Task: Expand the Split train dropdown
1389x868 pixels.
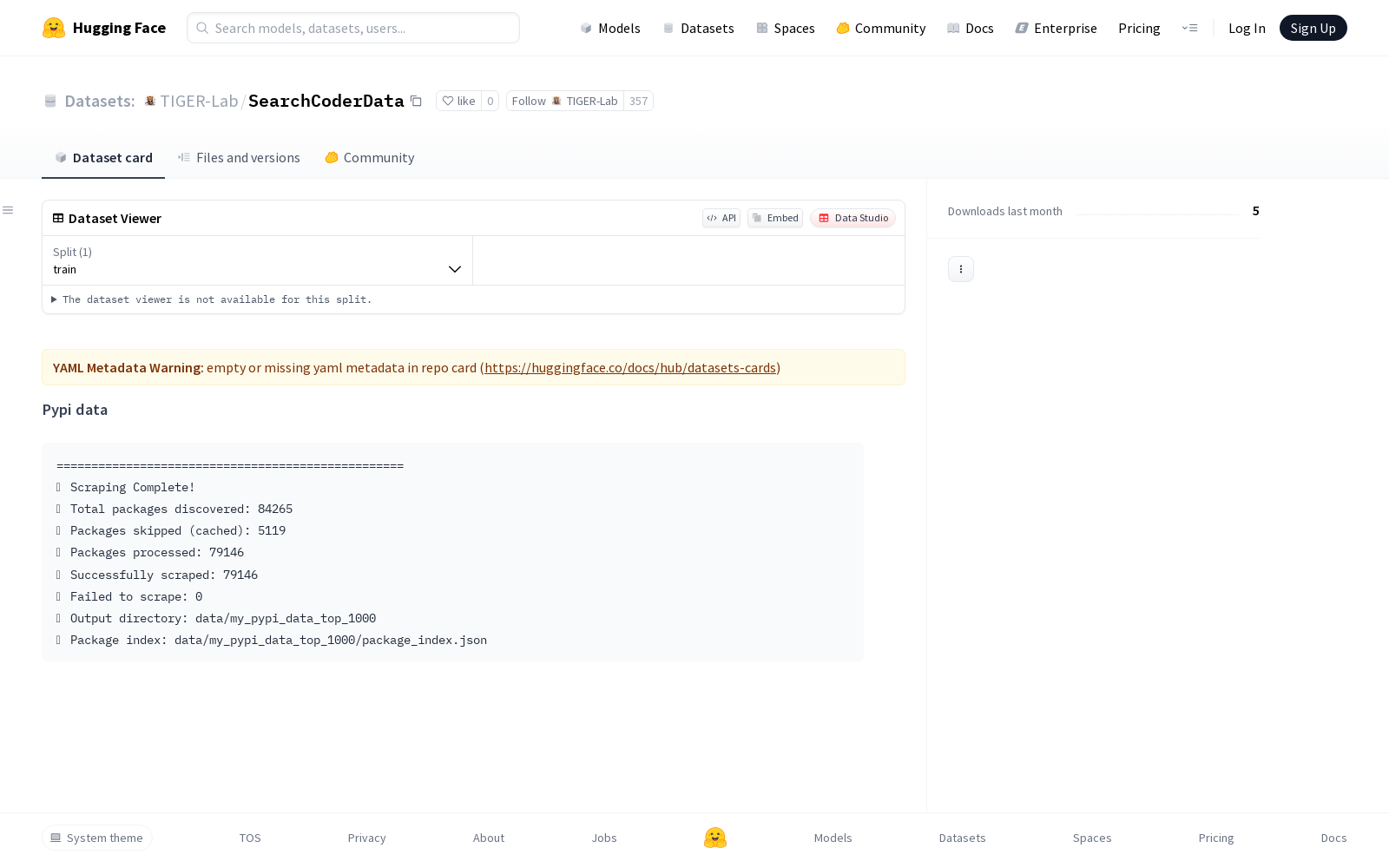Action: 258,260
